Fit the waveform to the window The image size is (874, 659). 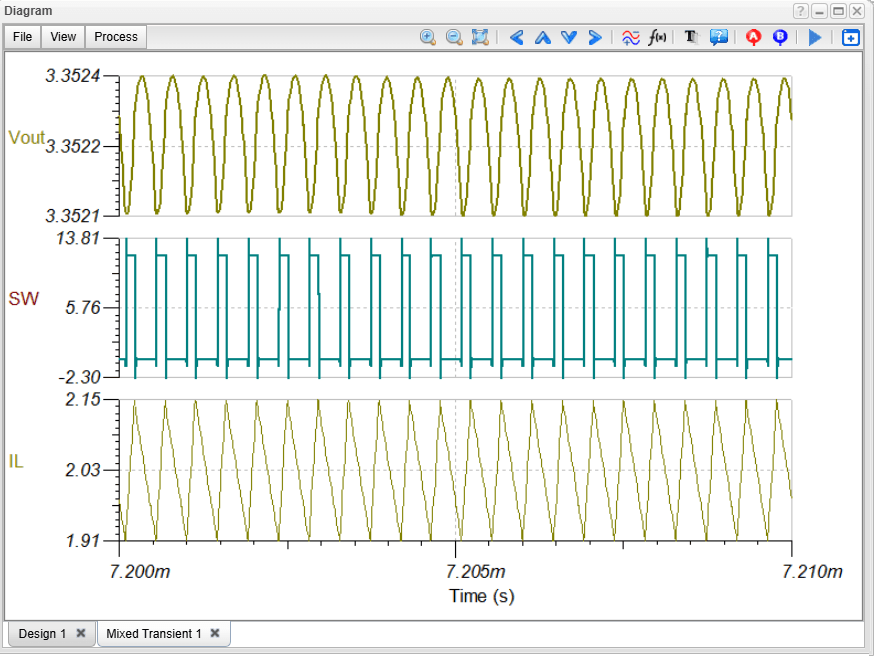pos(480,37)
